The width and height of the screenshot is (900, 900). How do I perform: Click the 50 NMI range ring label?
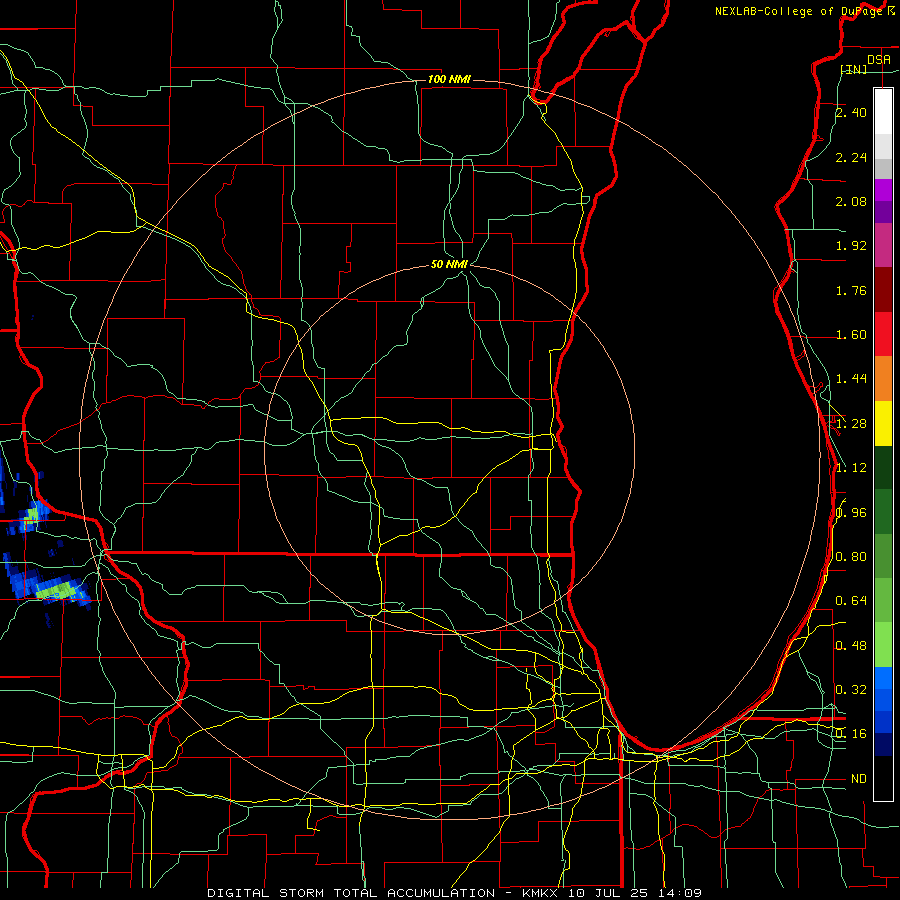(449, 264)
